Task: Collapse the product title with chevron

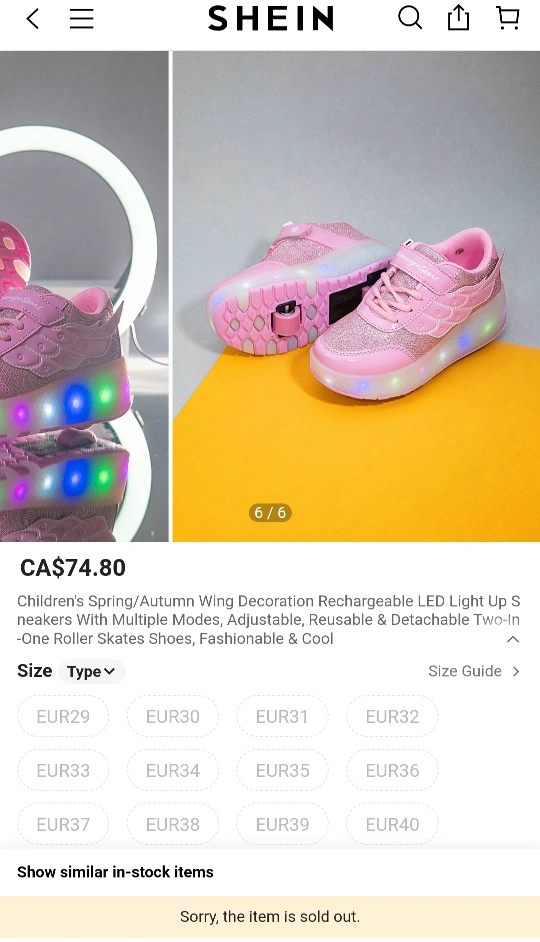Action: 512,639
